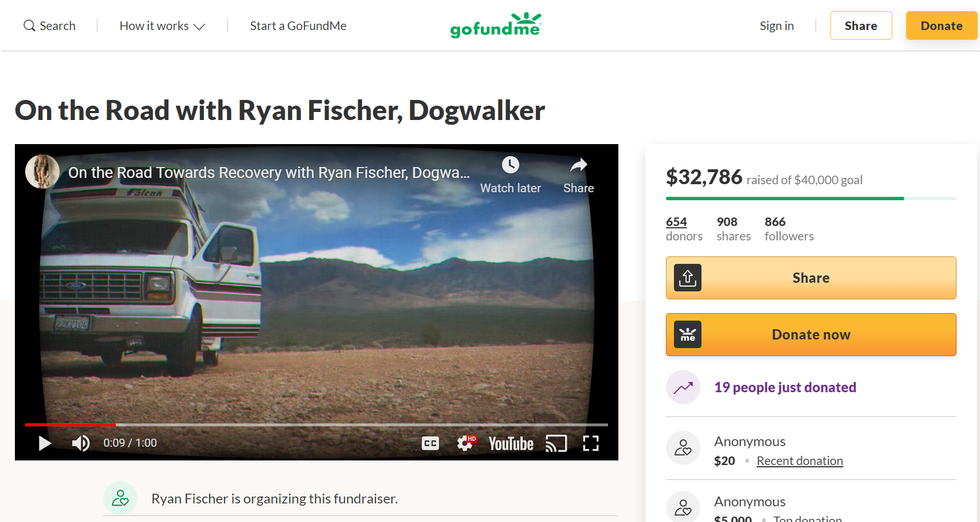This screenshot has height=522, width=980.
Task: Open the video settings gear
Action: (466, 443)
